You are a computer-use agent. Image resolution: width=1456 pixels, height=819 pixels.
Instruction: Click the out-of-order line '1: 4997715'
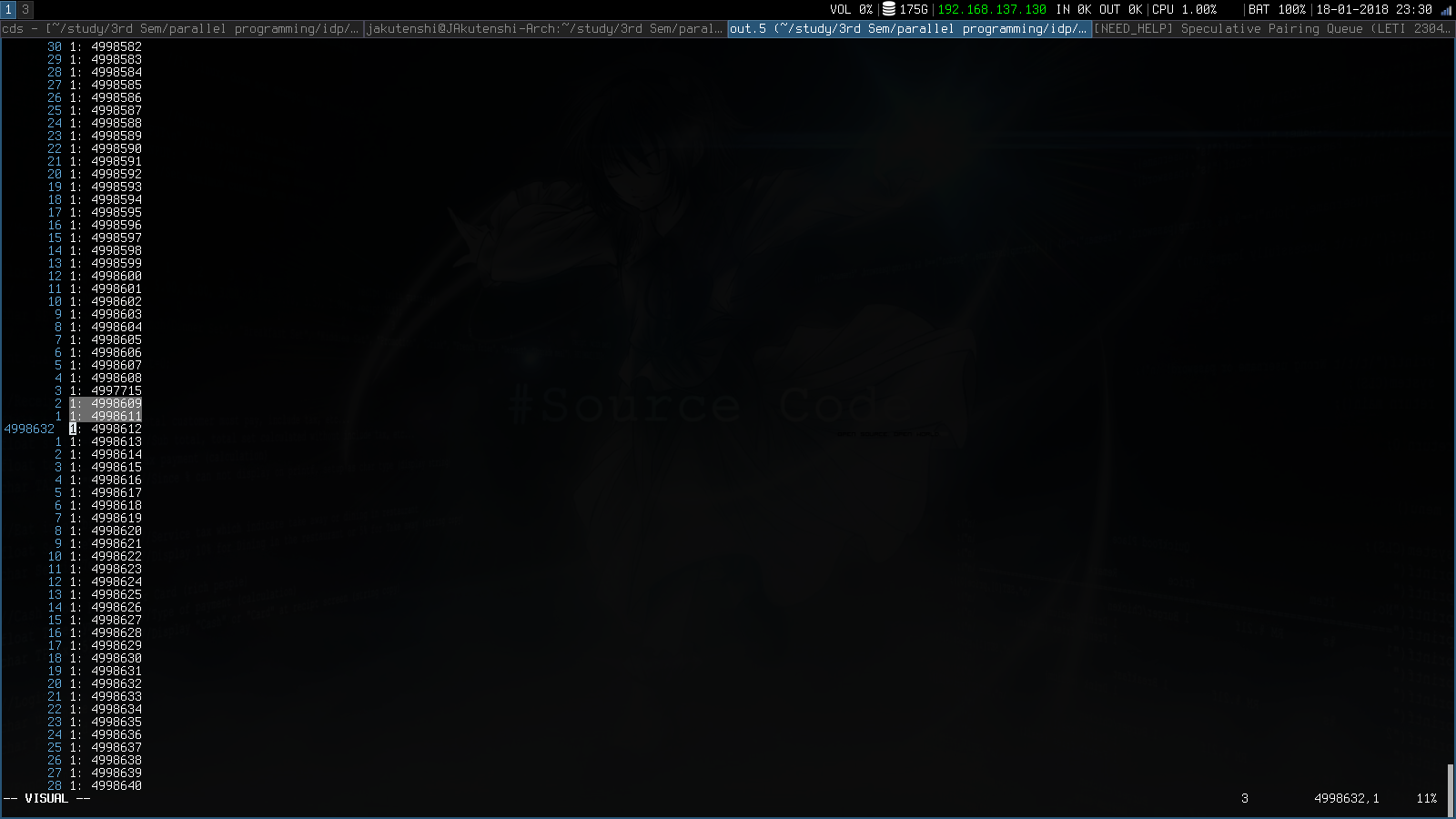click(106, 390)
